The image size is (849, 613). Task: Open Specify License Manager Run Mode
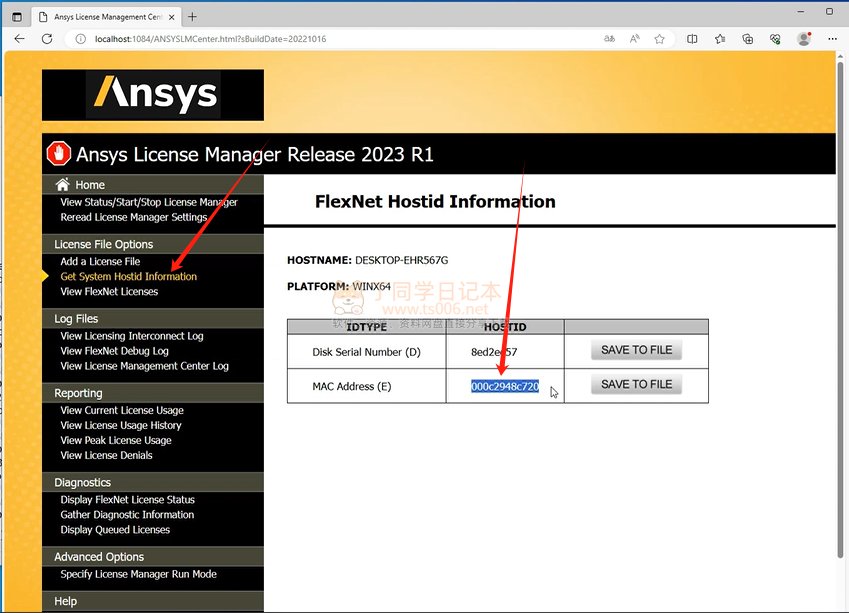[138, 574]
